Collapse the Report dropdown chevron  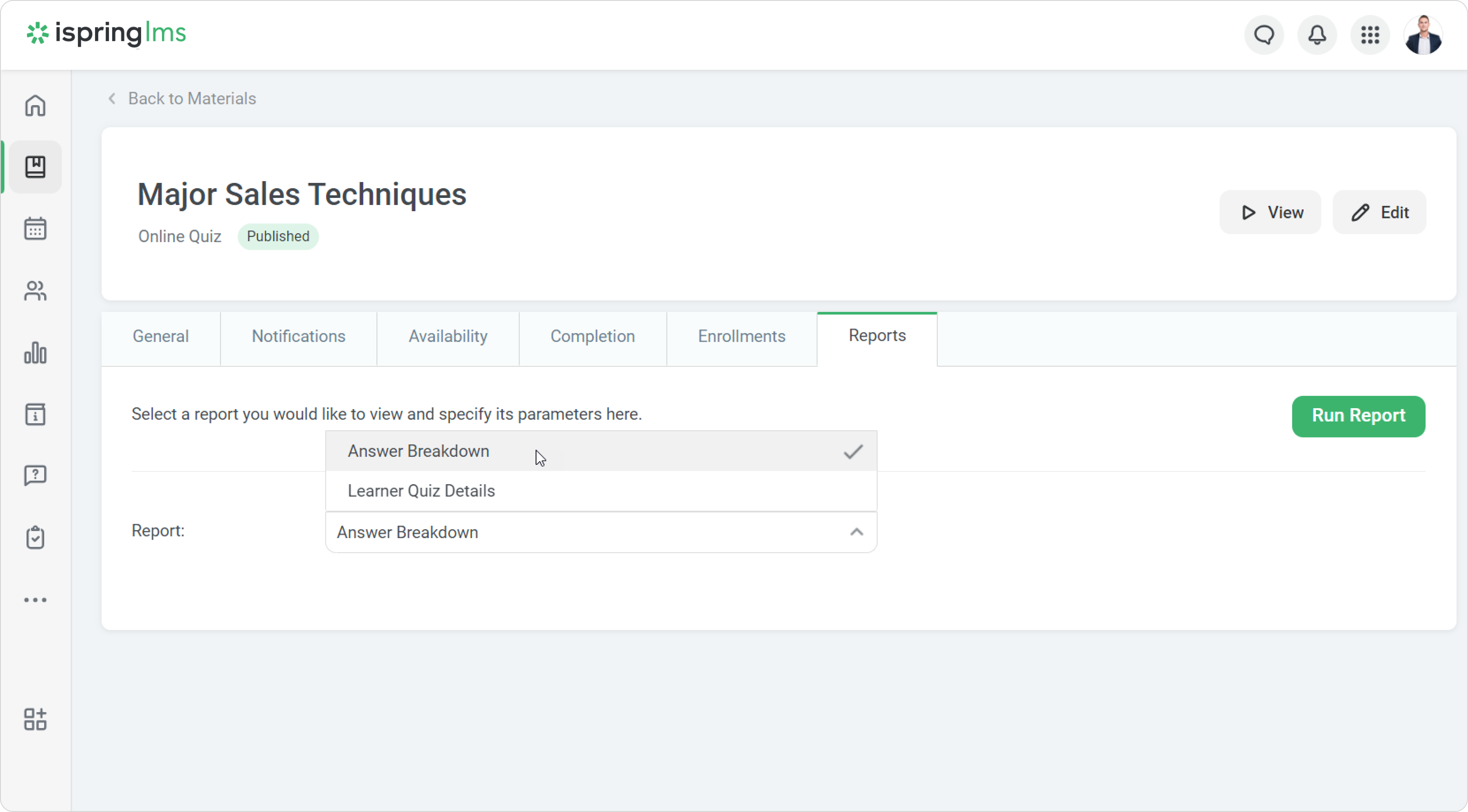click(x=856, y=532)
